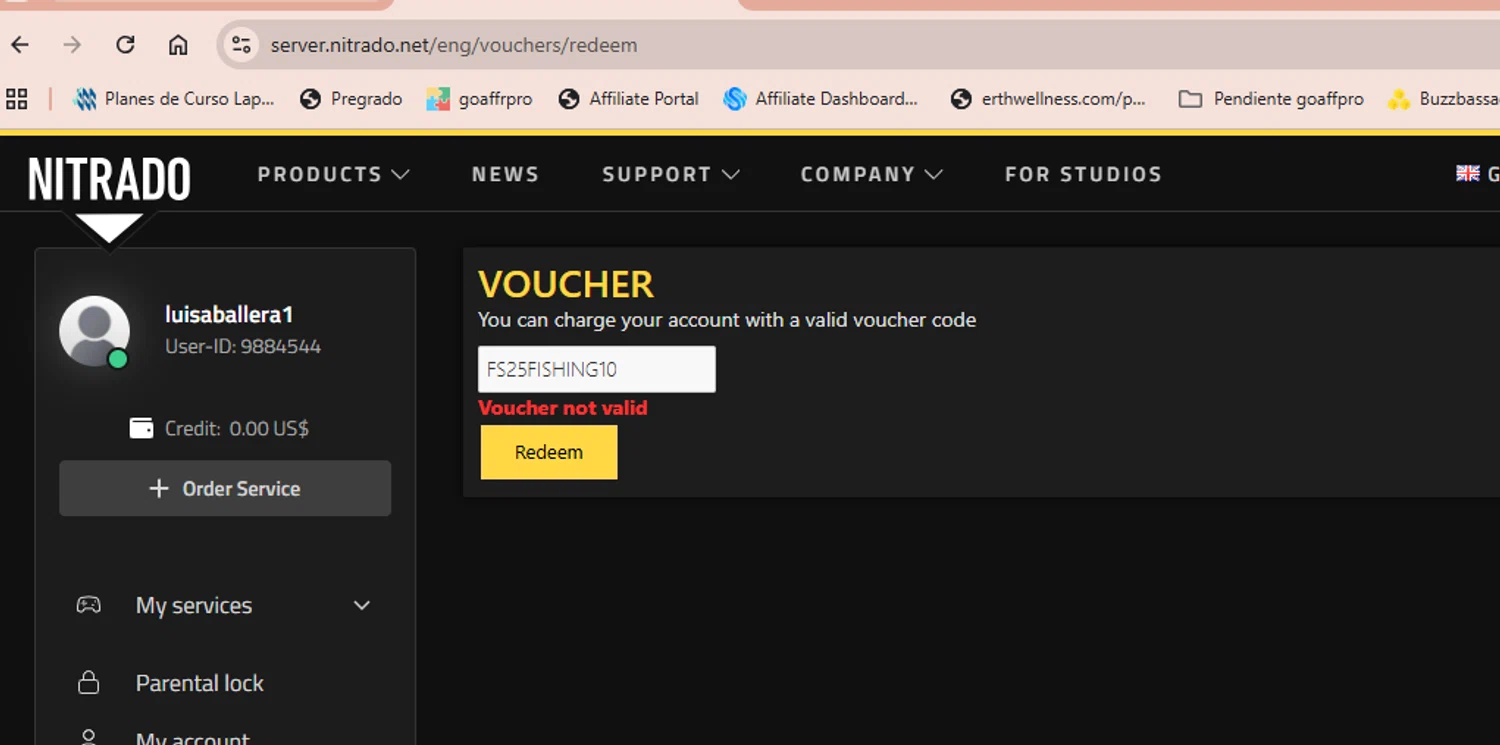Open the Affiliate Dashboard bookmark
Image resolution: width=1500 pixels, height=745 pixels.
[x=821, y=99]
